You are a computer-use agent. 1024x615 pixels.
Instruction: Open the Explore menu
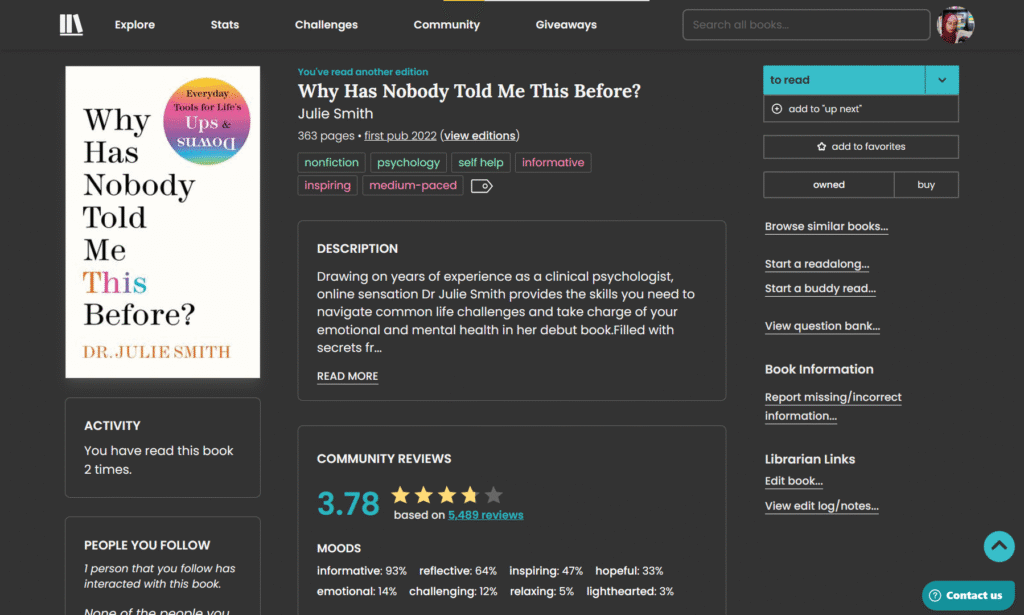[135, 25]
